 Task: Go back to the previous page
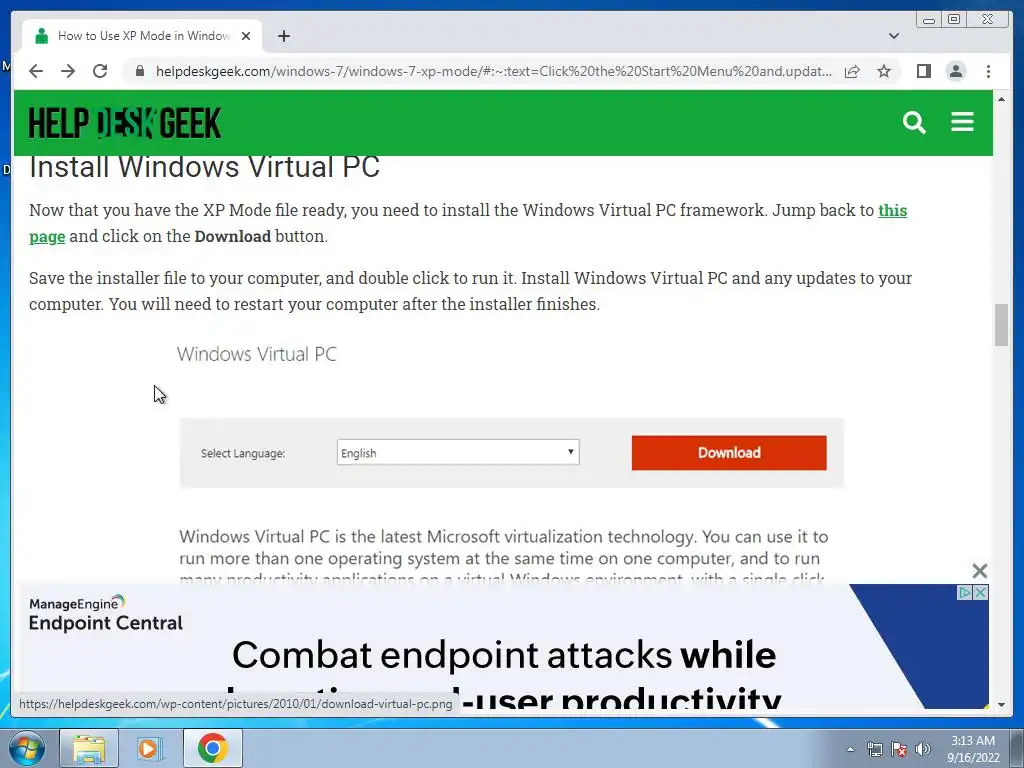tap(36, 71)
